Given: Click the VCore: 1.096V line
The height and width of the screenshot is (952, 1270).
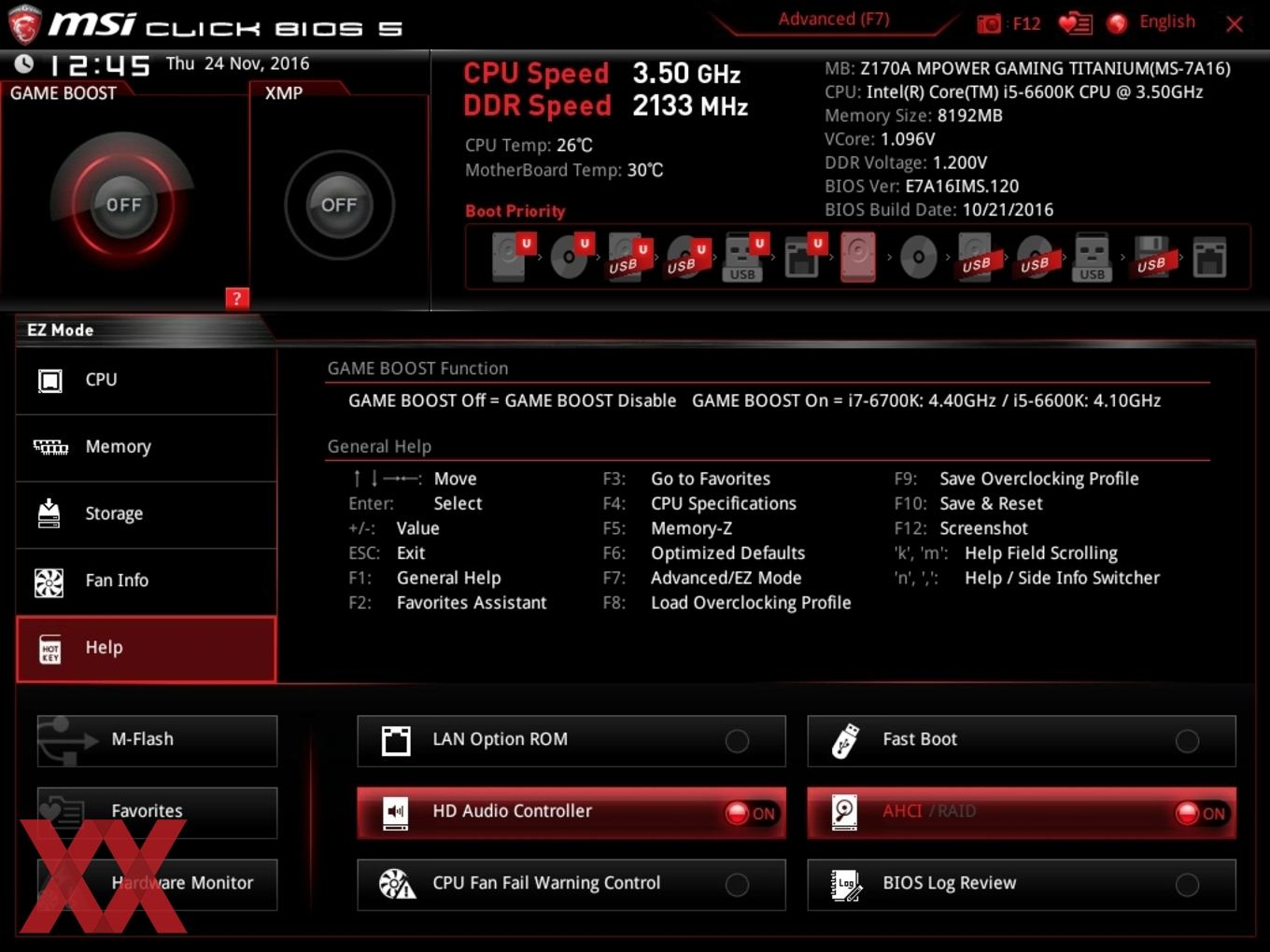Looking at the screenshot, I should [x=880, y=139].
